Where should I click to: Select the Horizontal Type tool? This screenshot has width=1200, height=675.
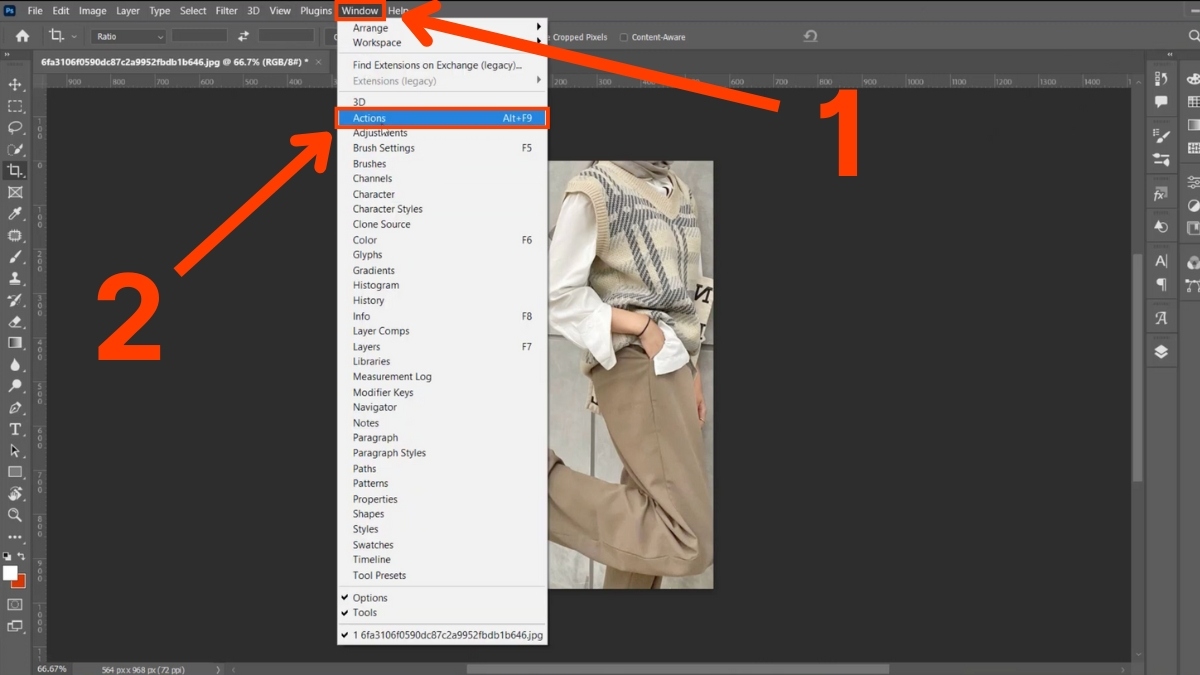15,429
